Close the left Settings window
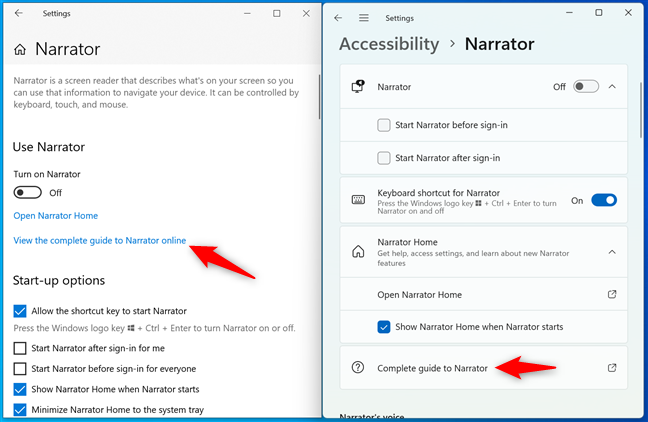Viewport: 648px width, 422px height. (306, 13)
